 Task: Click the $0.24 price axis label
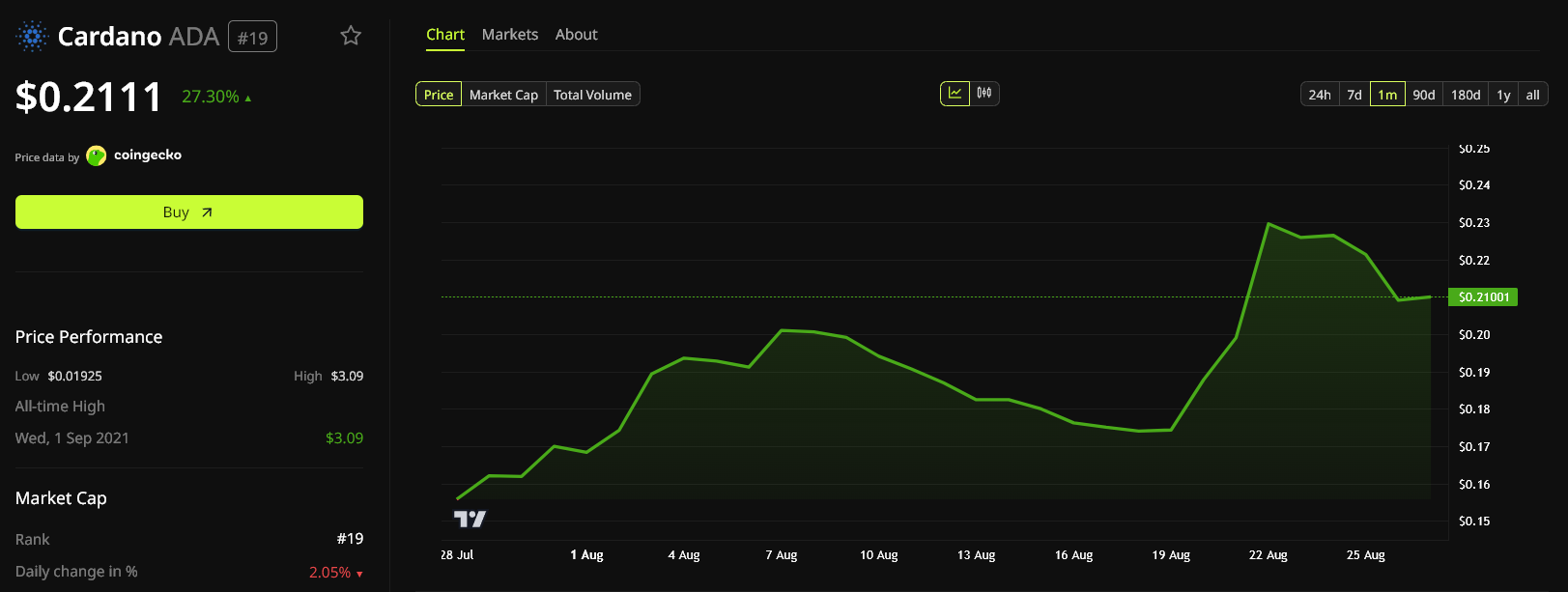[1474, 185]
